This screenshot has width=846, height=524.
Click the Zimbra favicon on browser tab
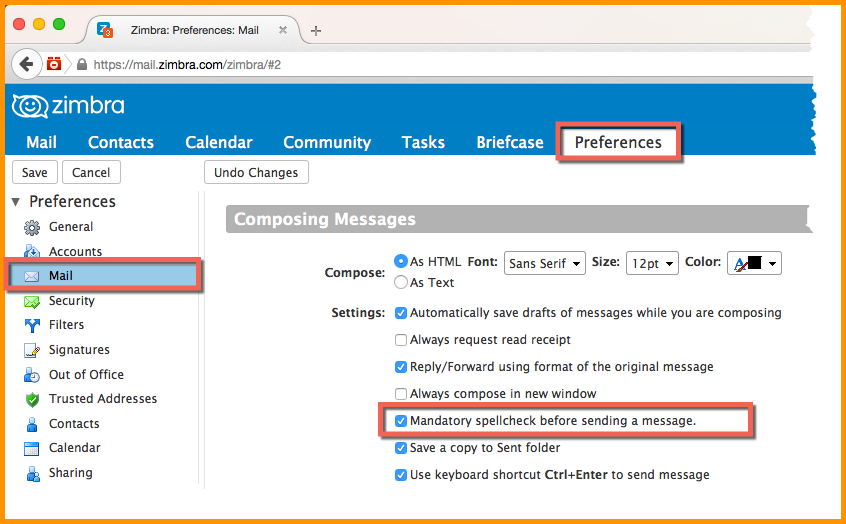pyautogui.click(x=104, y=30)
